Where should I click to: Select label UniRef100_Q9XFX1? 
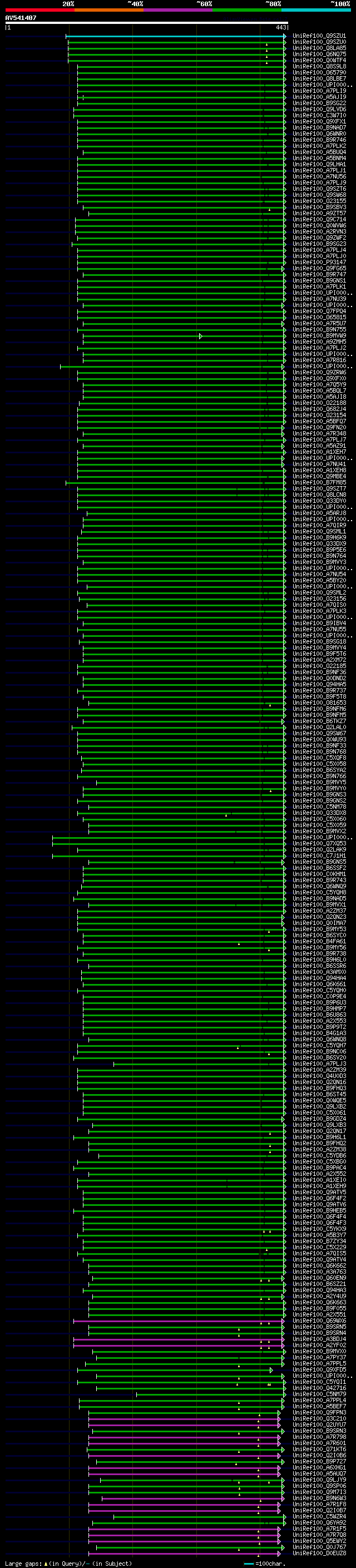319,122
